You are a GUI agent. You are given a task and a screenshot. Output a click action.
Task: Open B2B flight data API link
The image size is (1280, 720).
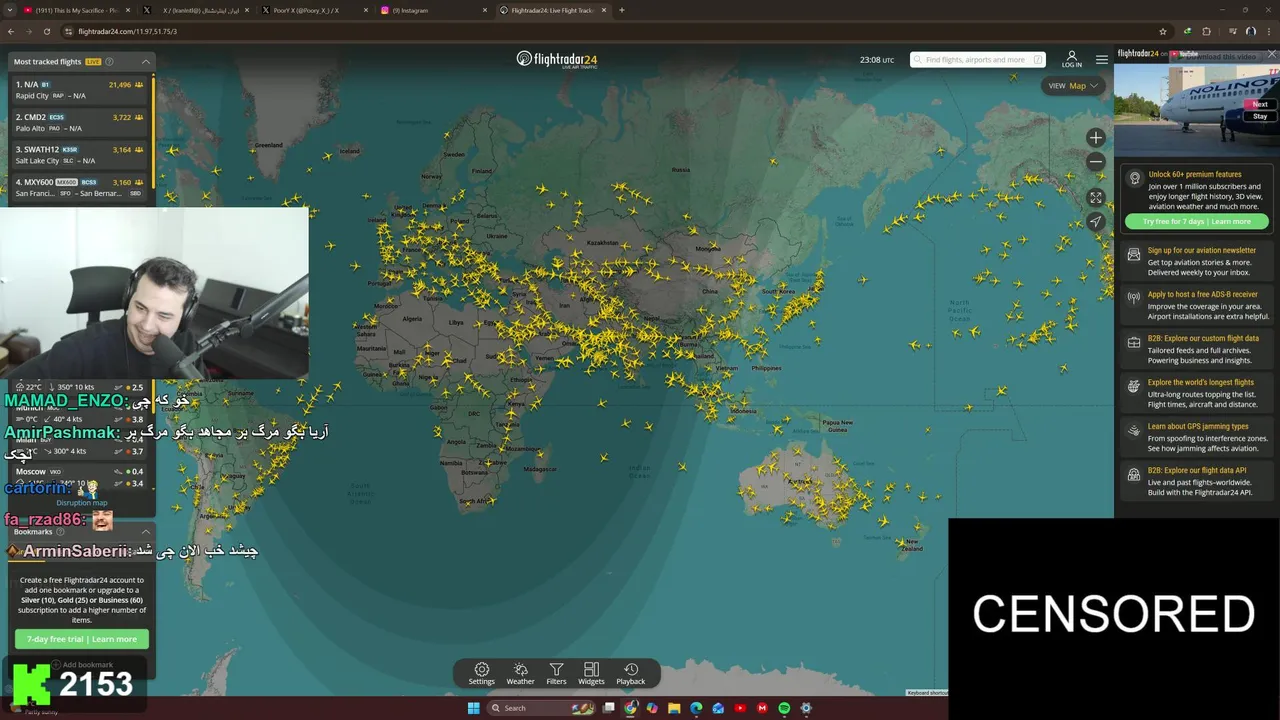tap(1198, 481)
